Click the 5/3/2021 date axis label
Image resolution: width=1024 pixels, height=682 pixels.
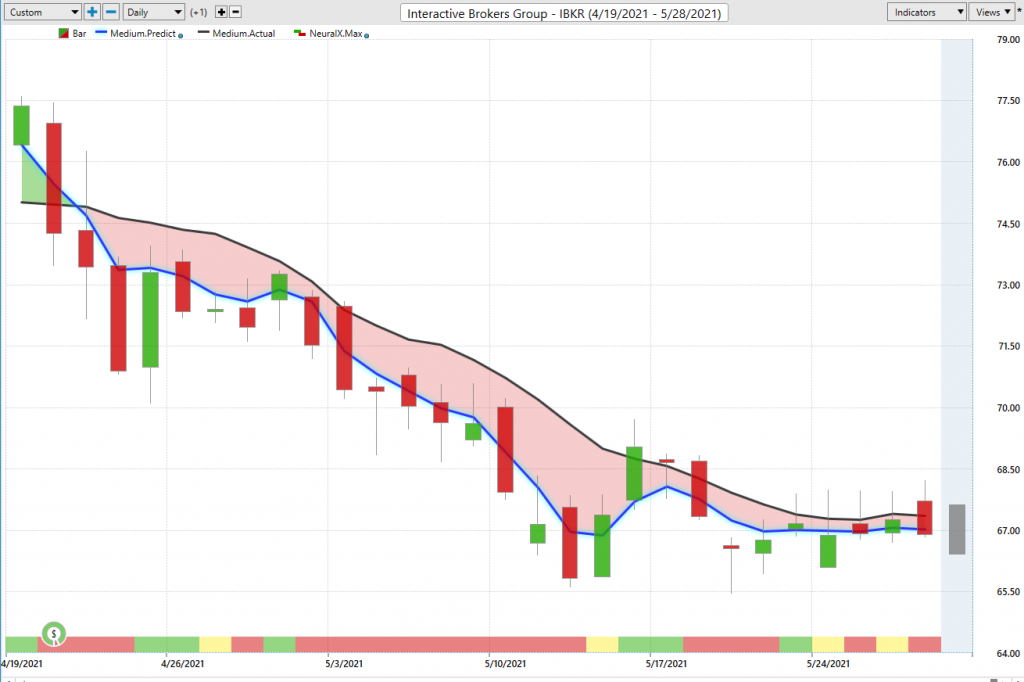pos(344,664)
